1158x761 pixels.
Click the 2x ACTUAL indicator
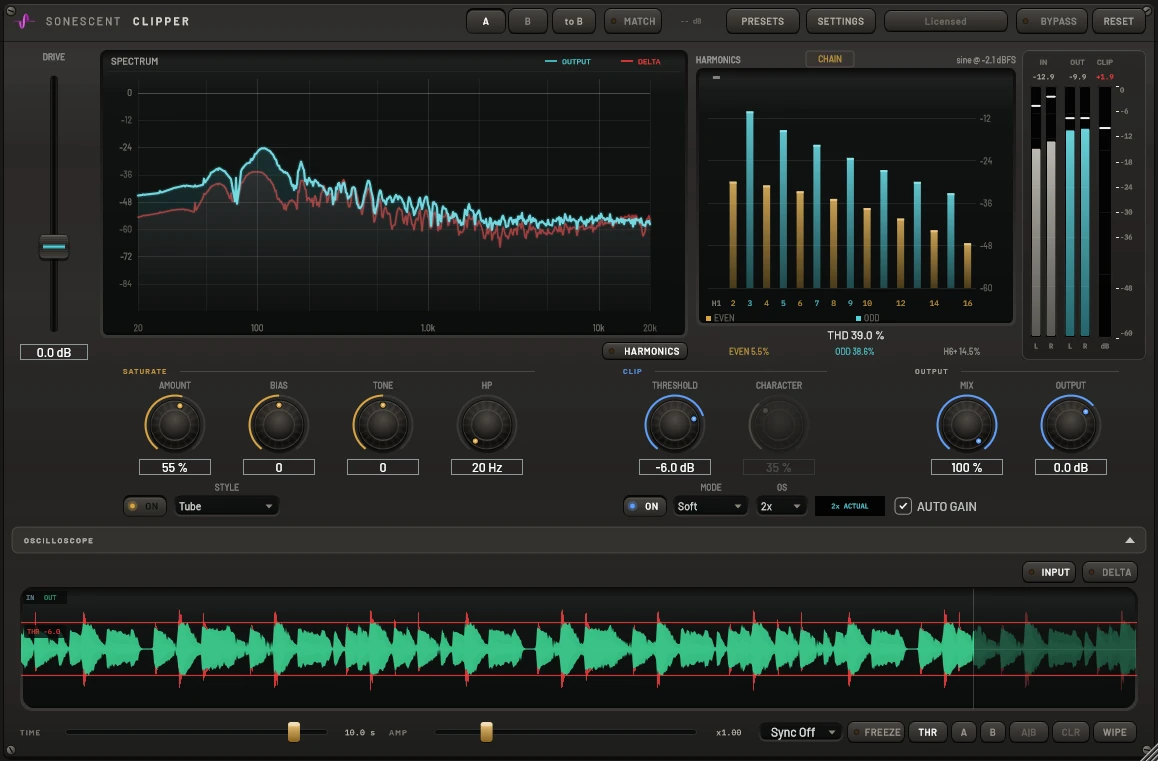click(x=849, y=506)
